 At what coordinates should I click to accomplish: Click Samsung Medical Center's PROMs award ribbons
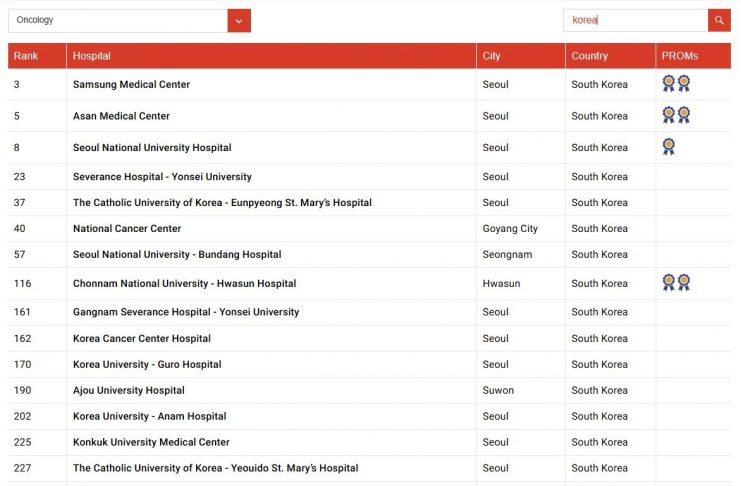pyautogui.click(x=676, y=84)
